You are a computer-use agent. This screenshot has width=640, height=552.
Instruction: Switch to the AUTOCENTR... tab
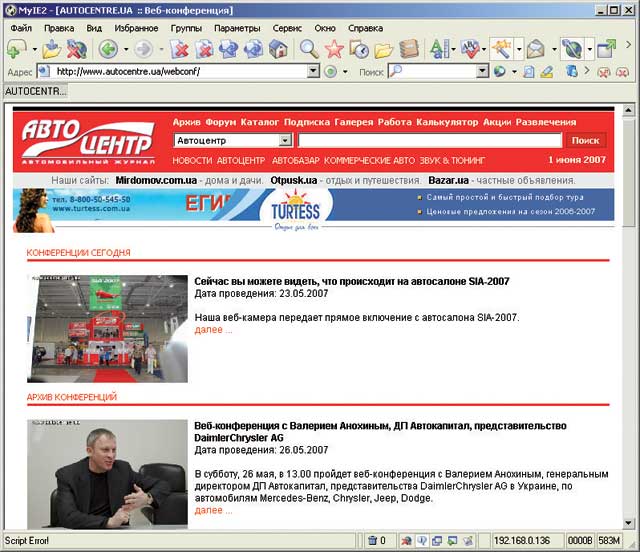35,91
